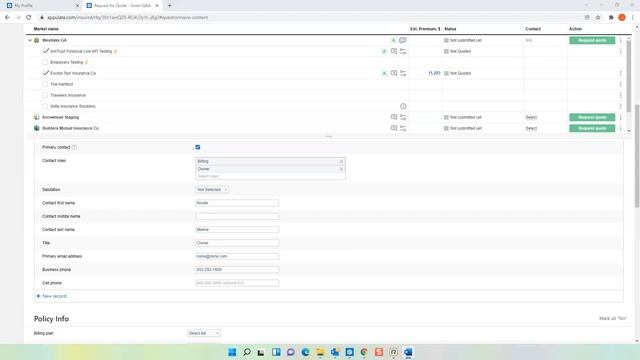
Task: Open Microsoft Edge from taskbar
Action: [x=305, y=352]
